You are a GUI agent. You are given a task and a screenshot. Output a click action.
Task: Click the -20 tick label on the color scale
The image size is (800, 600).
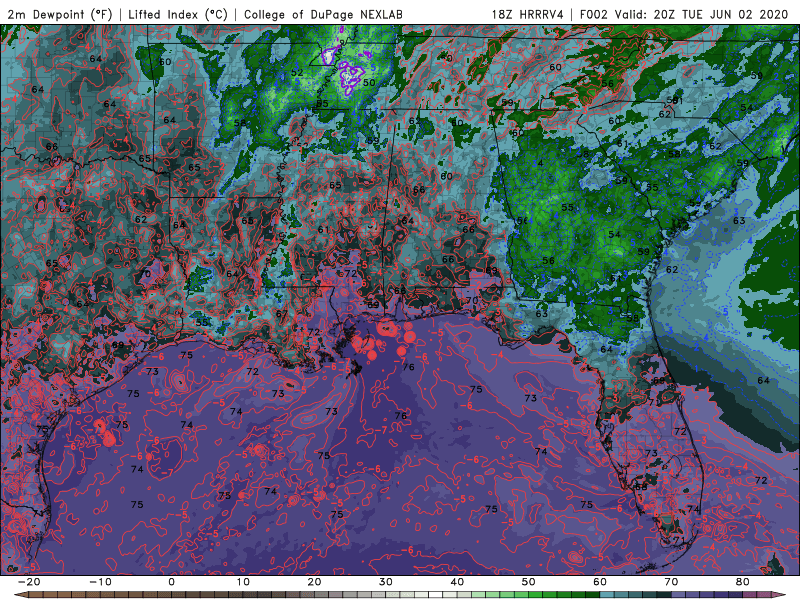29,582
